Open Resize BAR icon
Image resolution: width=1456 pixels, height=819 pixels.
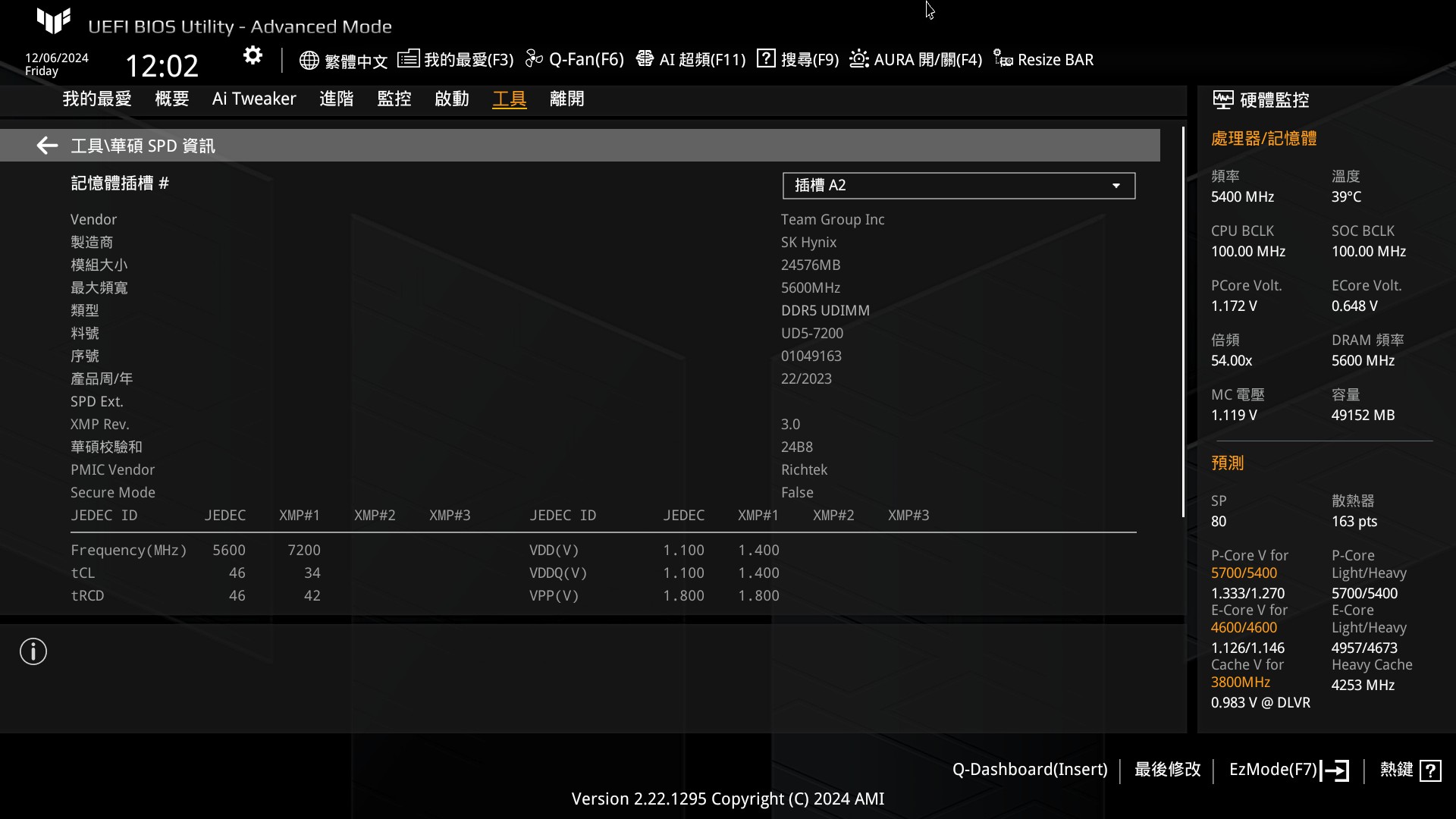click(x=1003, y=58)
